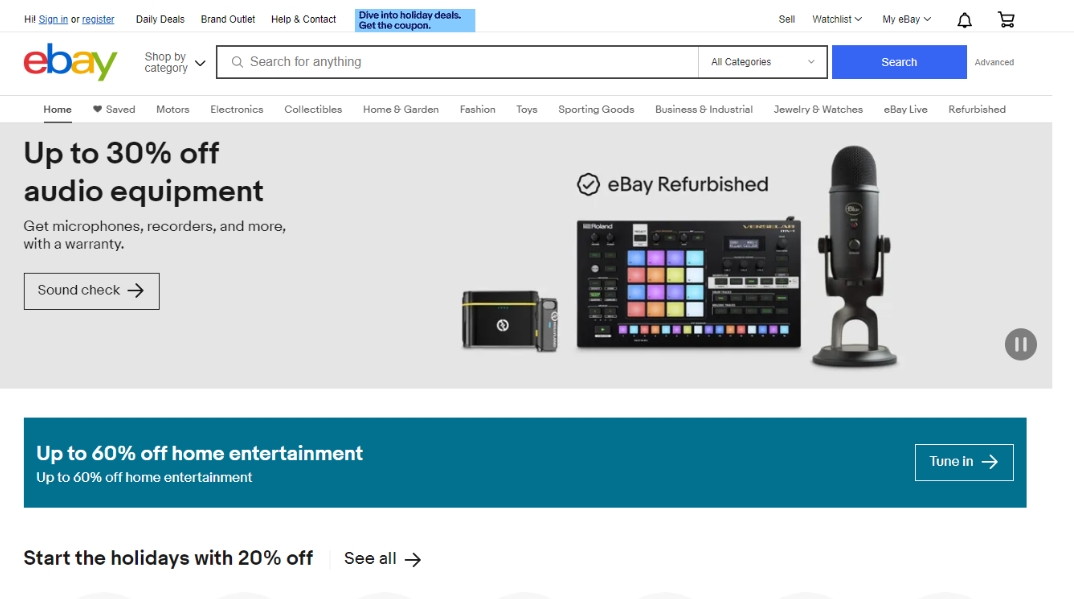Open the shopping cart icon
Viewport: 1074px width, 599px height.
pyautogui.click(x=1005, y=18)
